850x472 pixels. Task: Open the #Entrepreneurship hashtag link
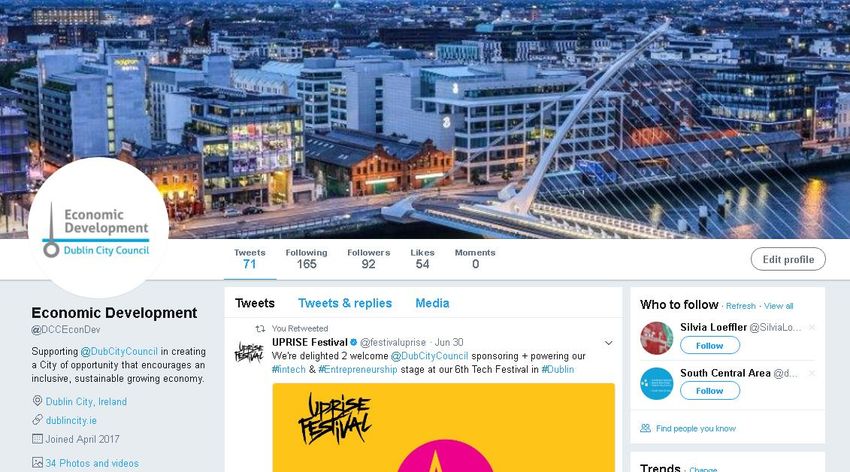[x=358, y=370]
